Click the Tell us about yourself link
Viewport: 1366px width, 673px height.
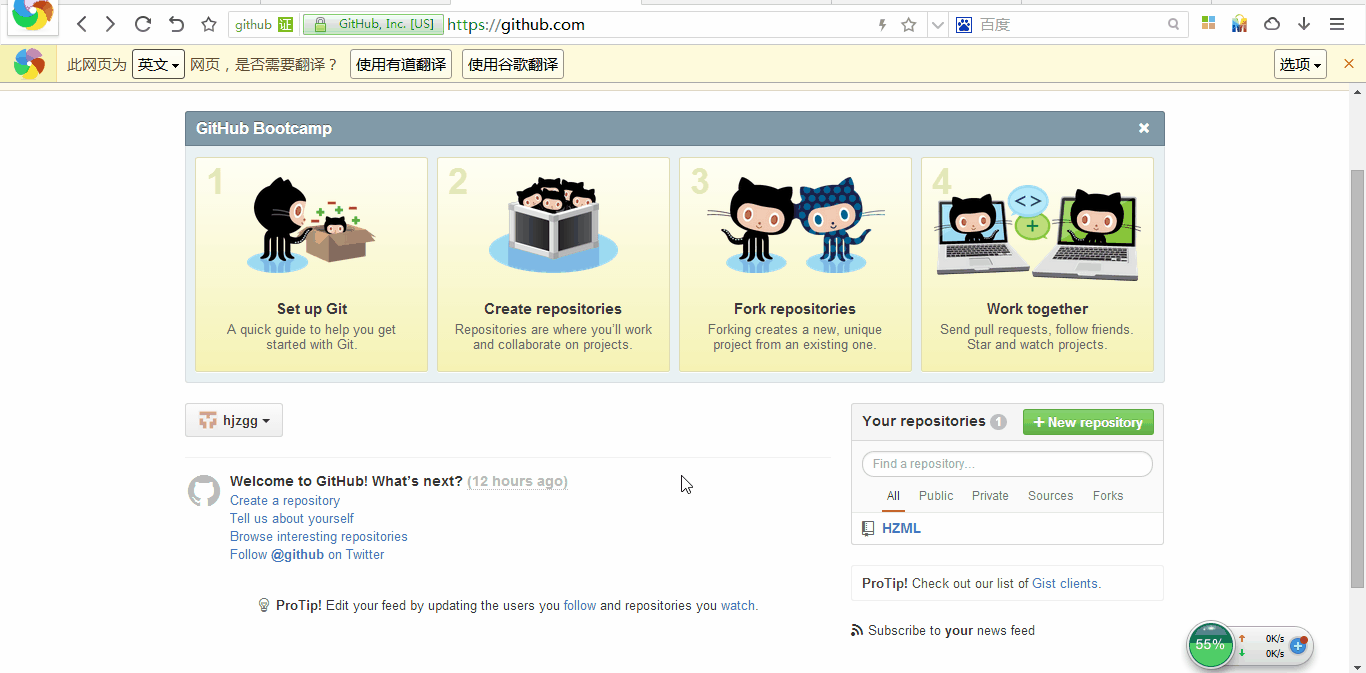pos(292,519)
